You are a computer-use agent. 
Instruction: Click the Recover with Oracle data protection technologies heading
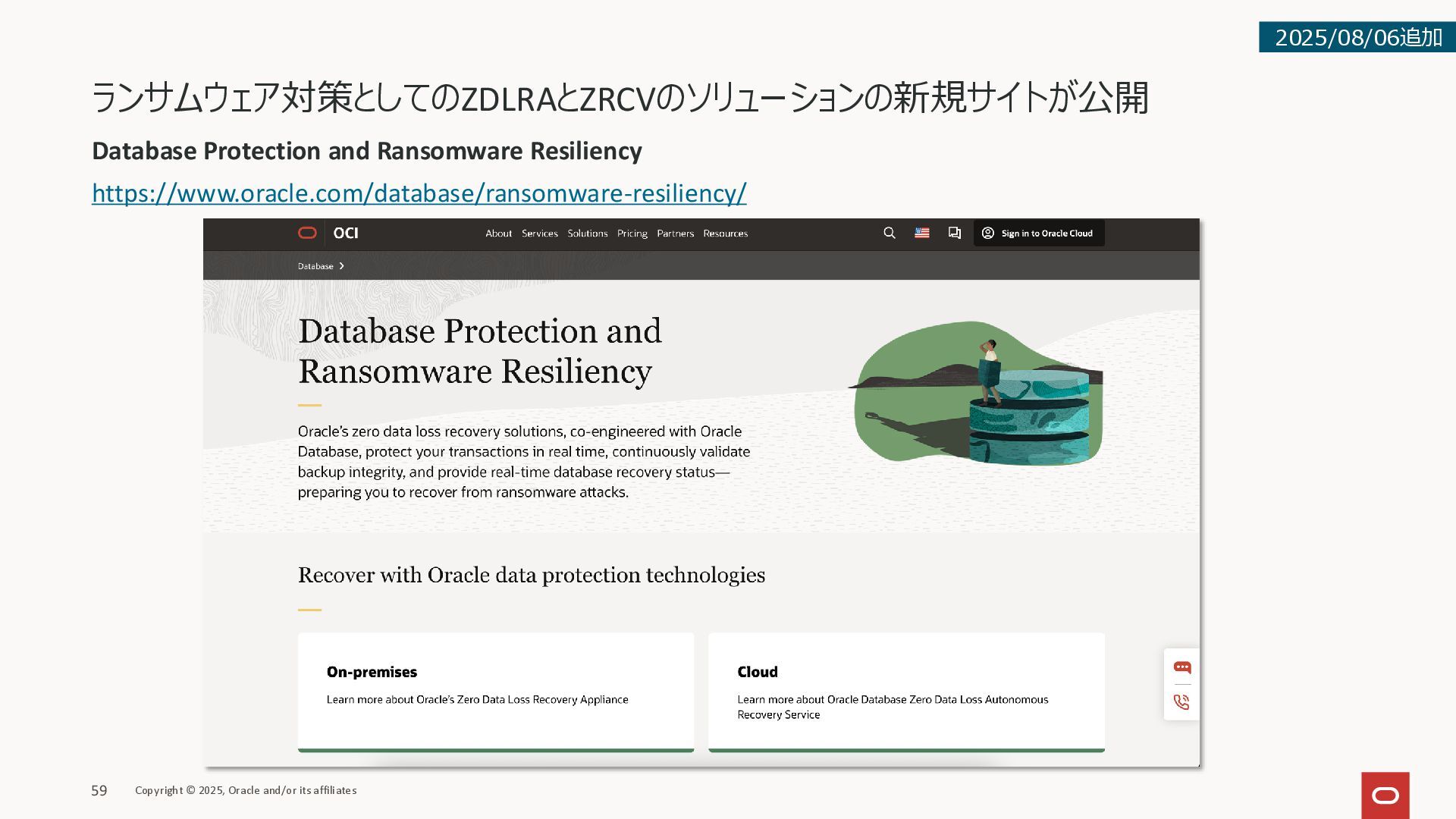click(532, 575)
